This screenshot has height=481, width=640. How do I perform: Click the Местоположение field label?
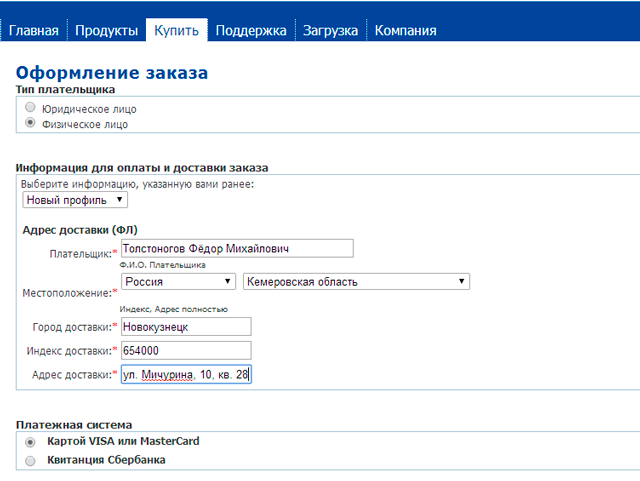[68, 293]
